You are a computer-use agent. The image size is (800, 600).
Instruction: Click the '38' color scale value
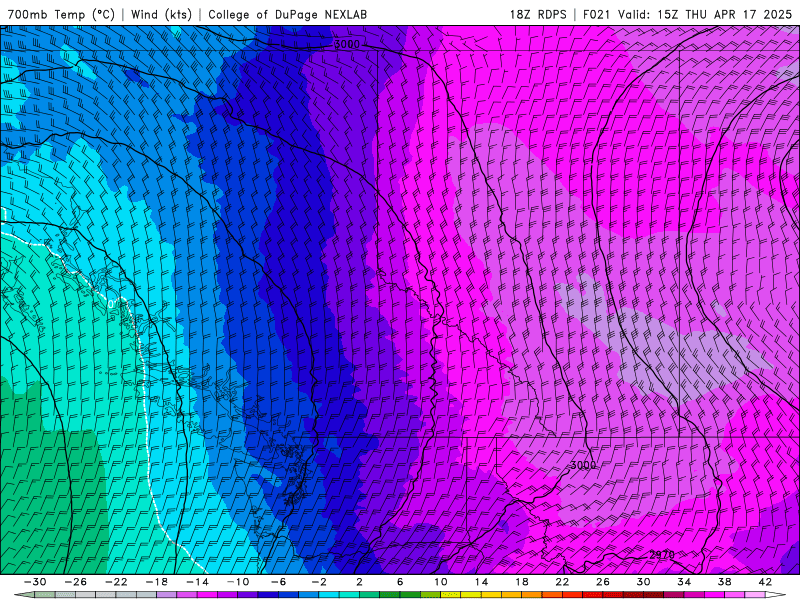(724, 582)
